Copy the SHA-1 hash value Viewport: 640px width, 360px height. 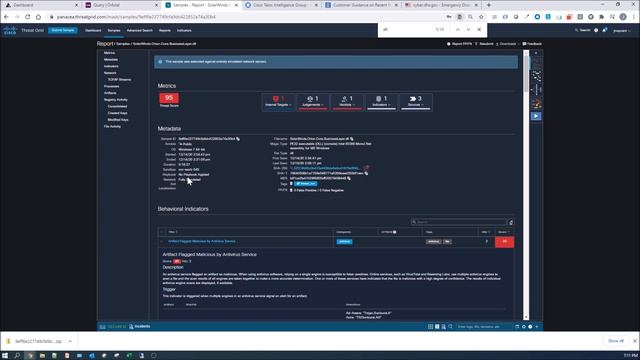(366, 173)
